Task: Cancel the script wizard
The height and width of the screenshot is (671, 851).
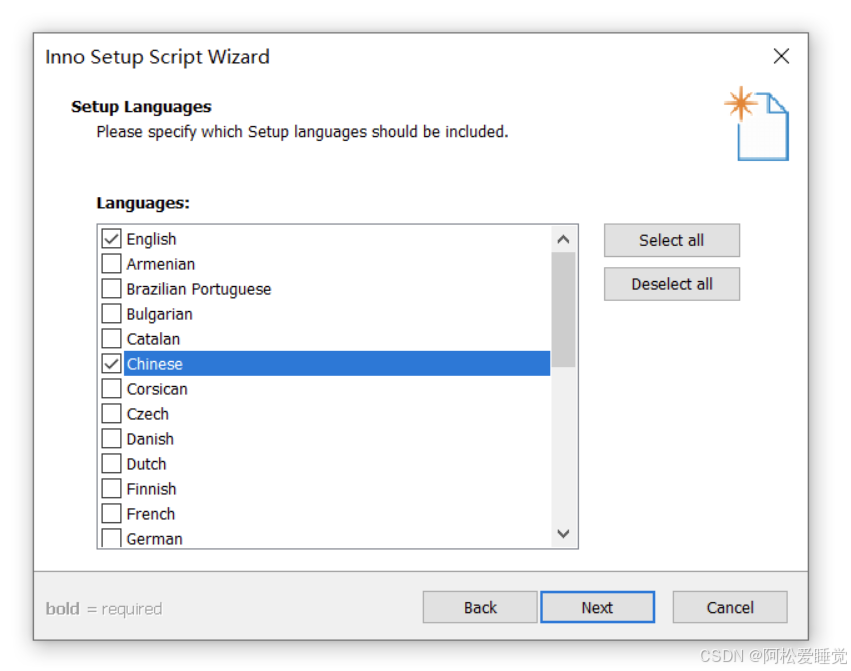Action: 730,607
